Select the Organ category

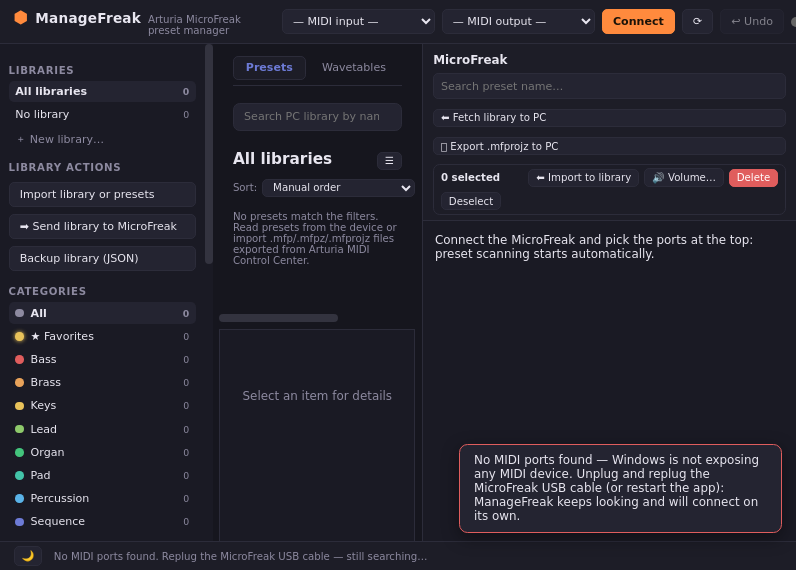pyautogui.click(x=102, y=452)
